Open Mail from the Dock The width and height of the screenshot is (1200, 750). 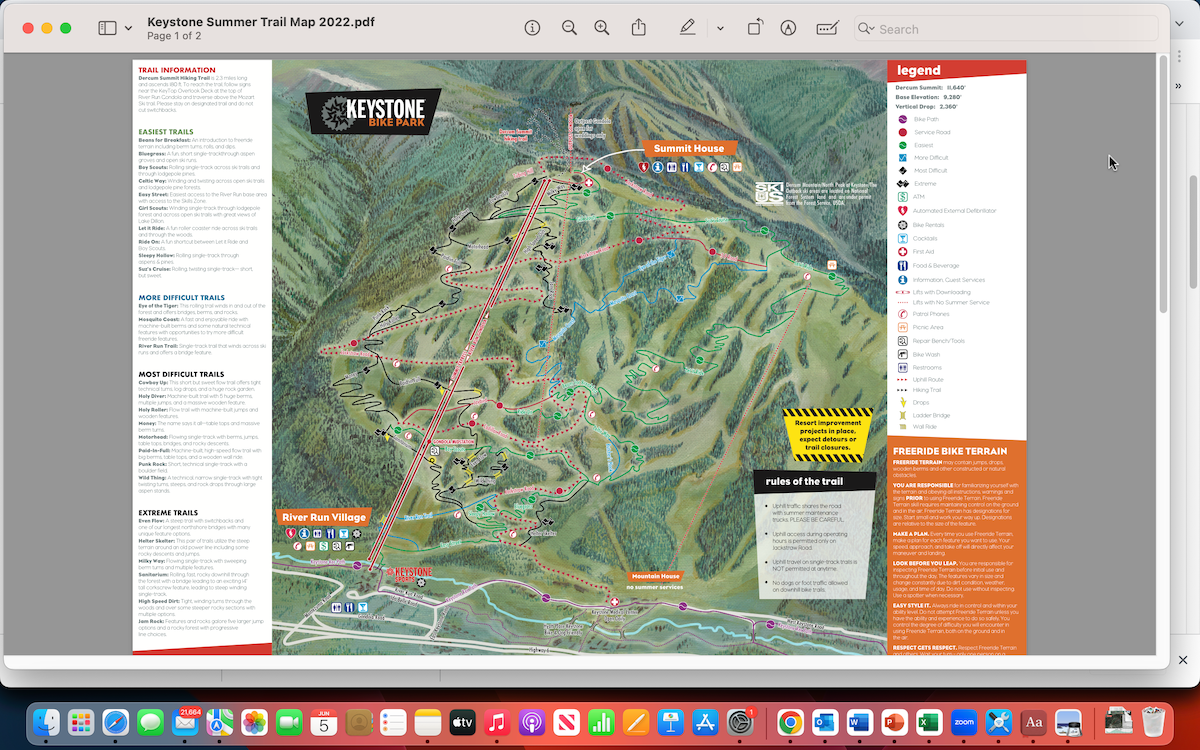186,722
